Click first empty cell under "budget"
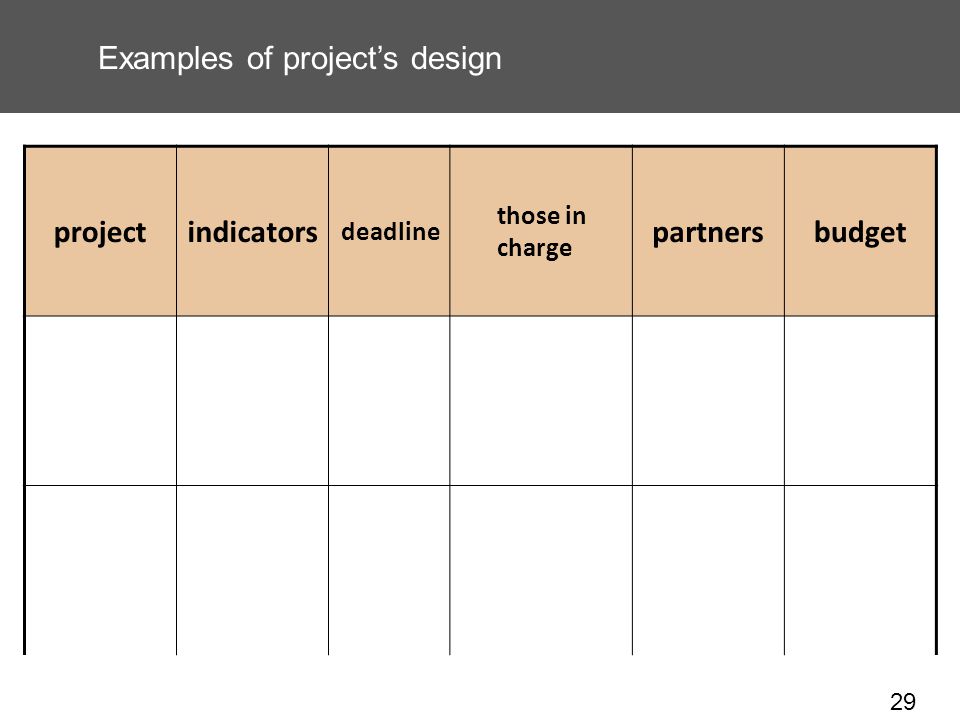This screenshot has width=960, height=720. tap(860, 400)
